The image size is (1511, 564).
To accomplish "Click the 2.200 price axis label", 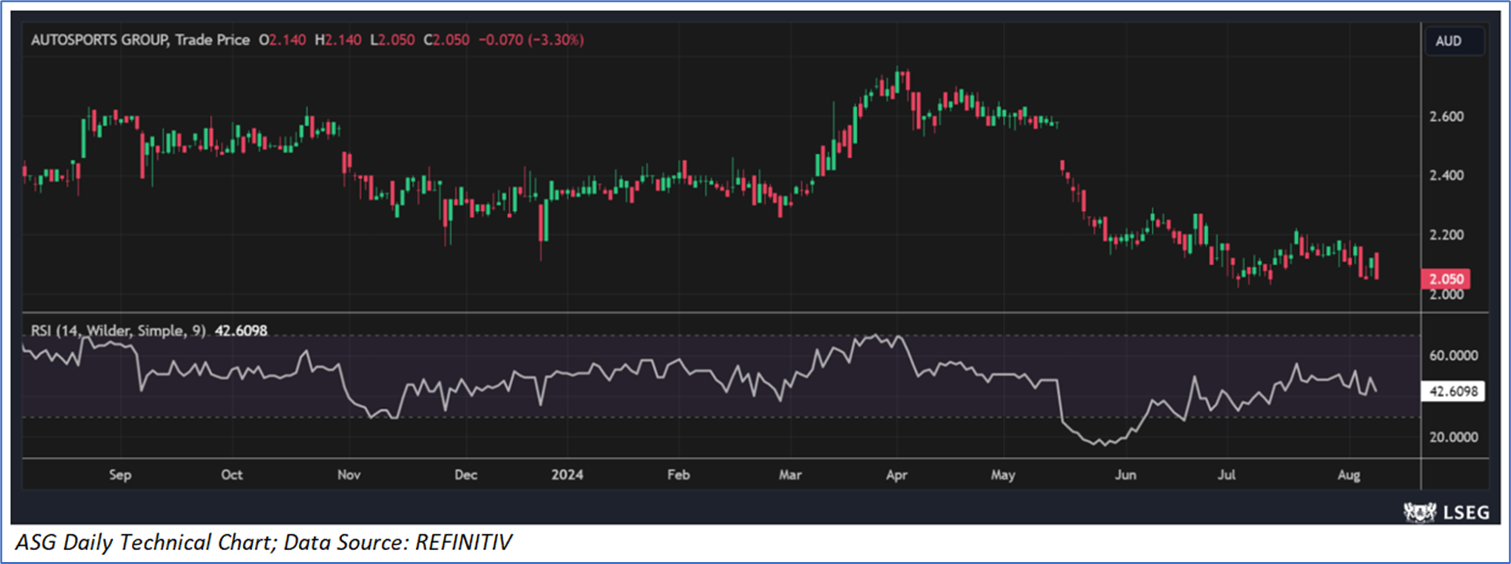I will 1447,235.
